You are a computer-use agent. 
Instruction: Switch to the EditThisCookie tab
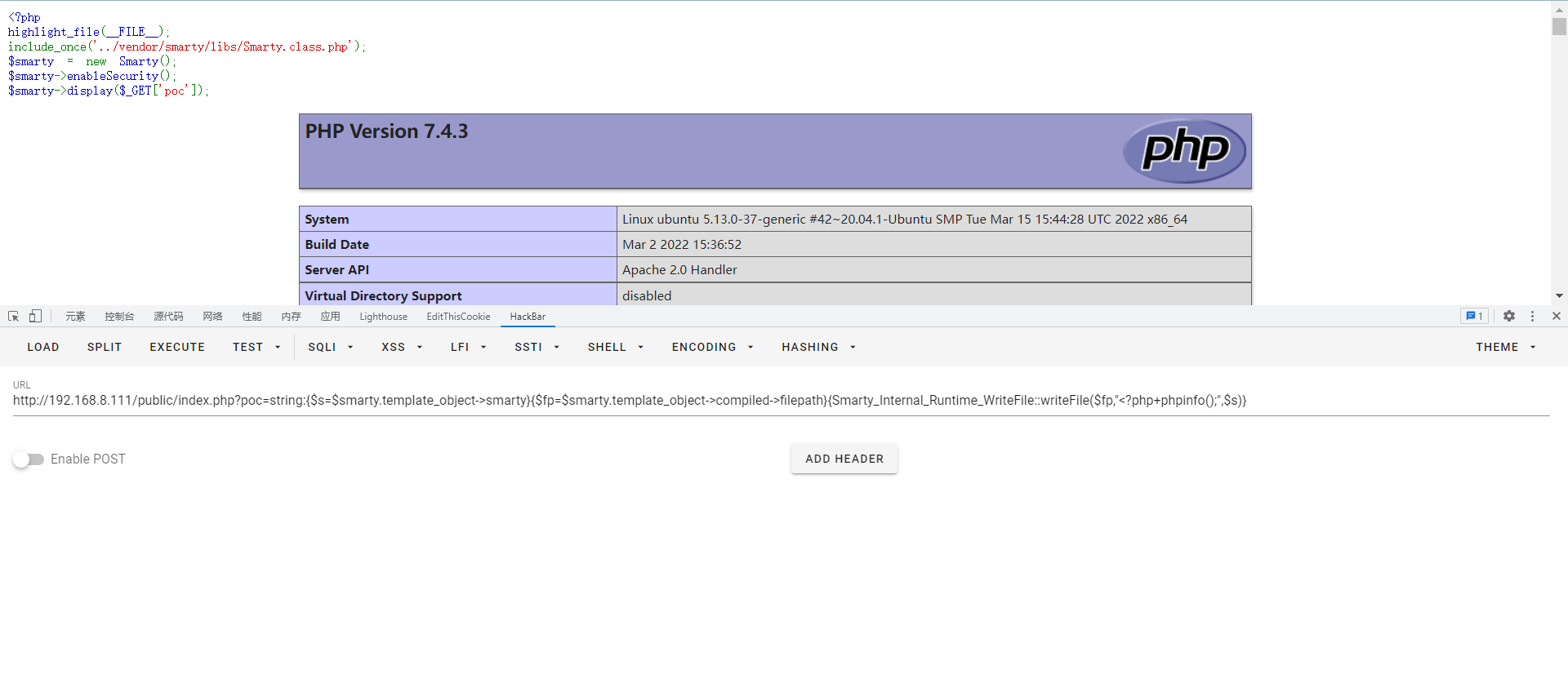[458, 317]
